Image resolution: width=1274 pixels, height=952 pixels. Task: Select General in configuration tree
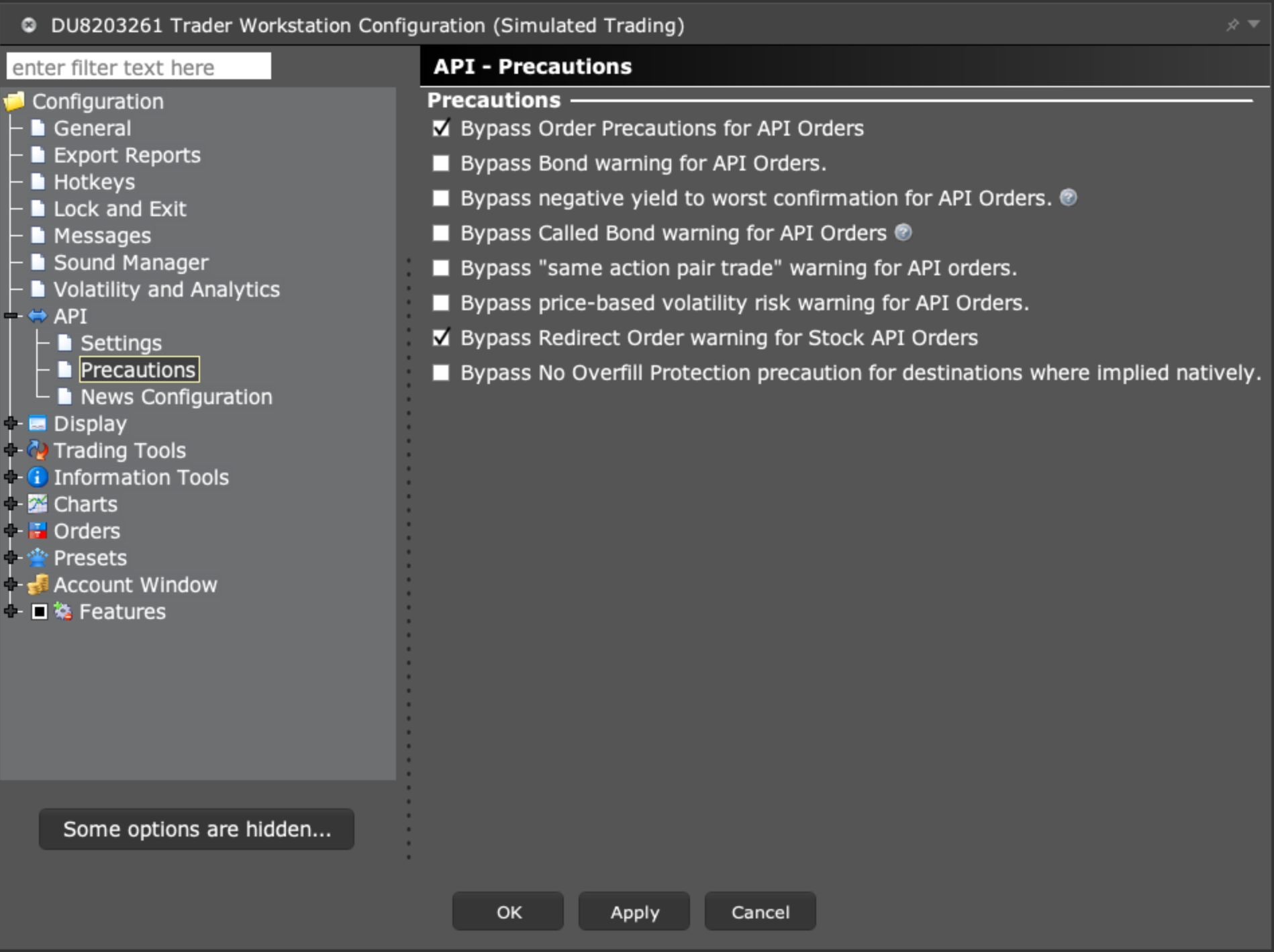click(92, 128)
